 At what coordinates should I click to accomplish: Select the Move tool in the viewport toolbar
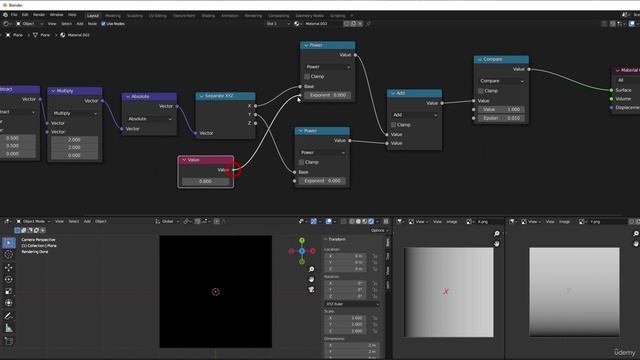[x=9, y=268]
